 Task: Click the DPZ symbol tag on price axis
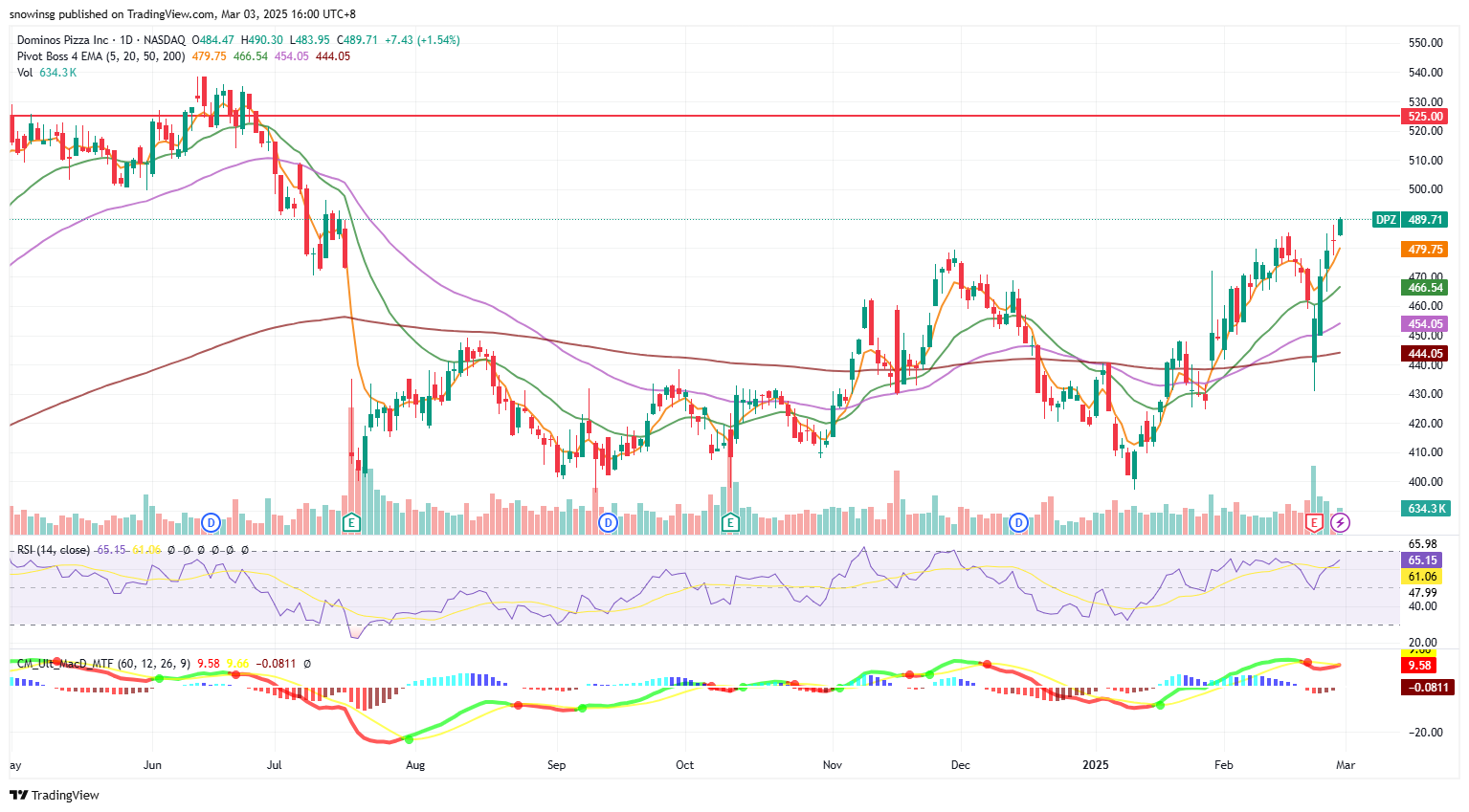(x=1386, y=220)
